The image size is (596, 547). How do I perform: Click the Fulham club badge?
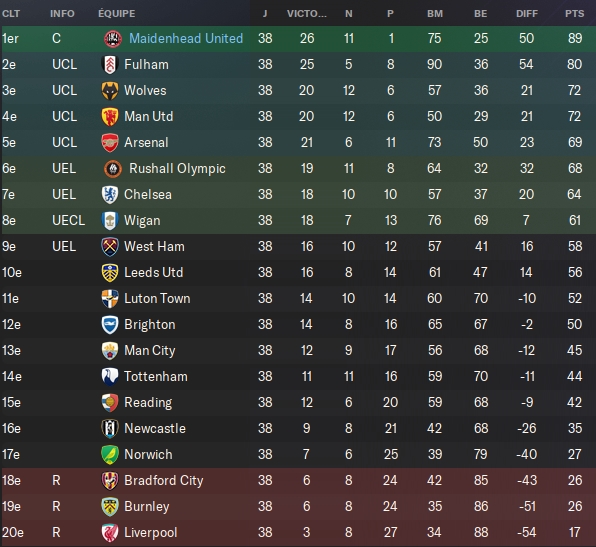pyautogui.click(x=110, y=65)
